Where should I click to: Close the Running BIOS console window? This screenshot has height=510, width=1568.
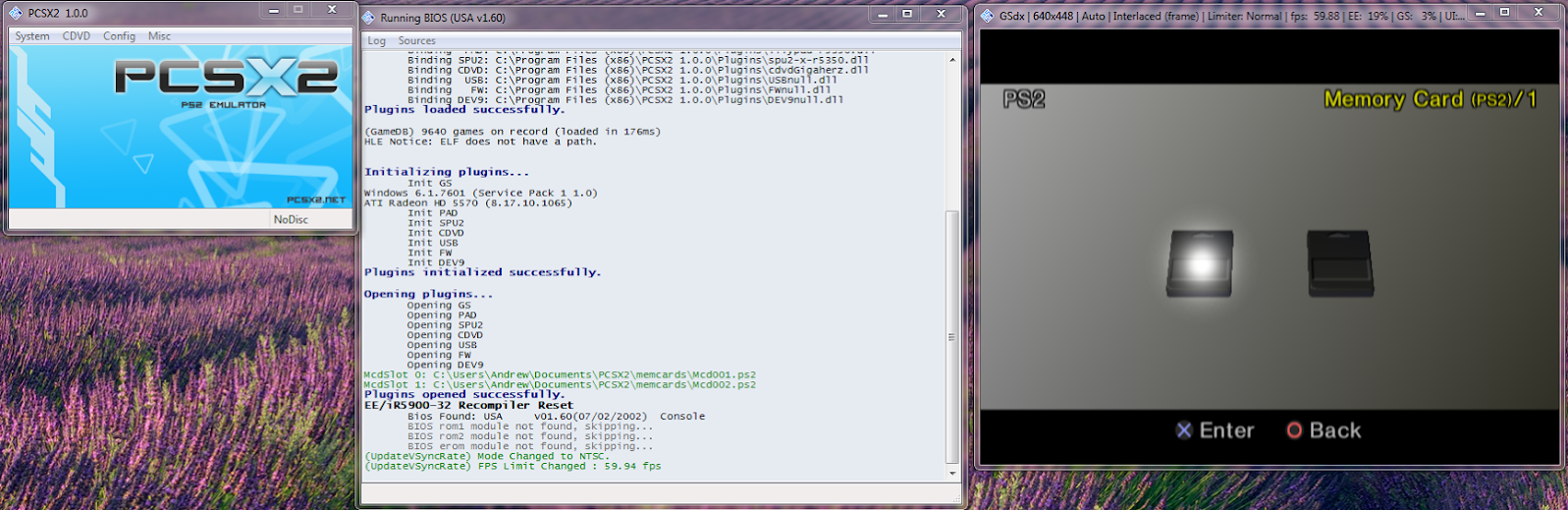click(x=941, y=14)
